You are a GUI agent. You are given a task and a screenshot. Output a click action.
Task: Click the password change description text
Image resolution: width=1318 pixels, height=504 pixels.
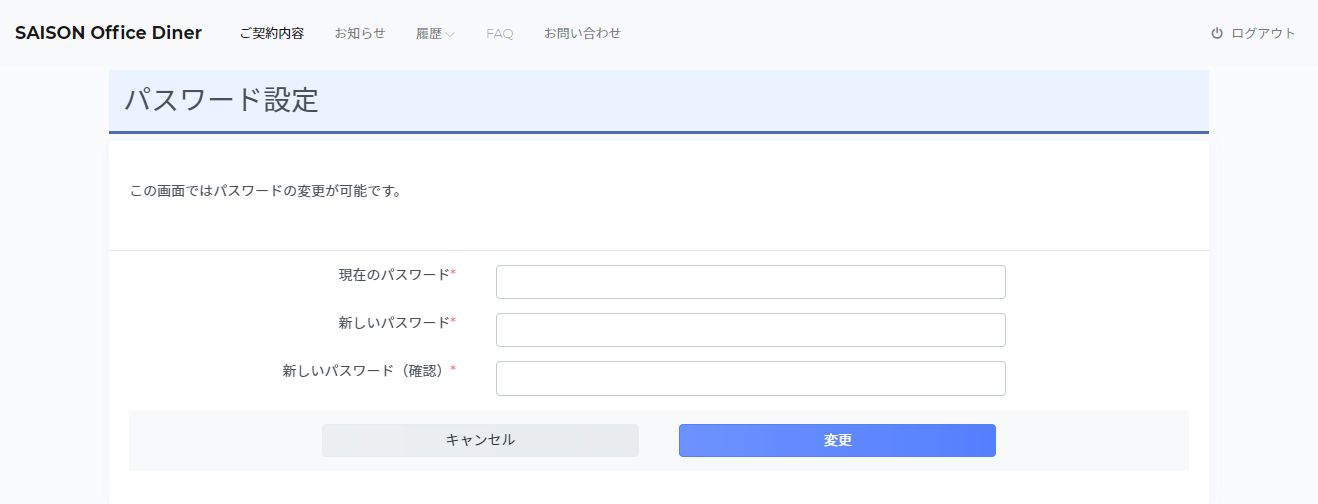(266, 190)
